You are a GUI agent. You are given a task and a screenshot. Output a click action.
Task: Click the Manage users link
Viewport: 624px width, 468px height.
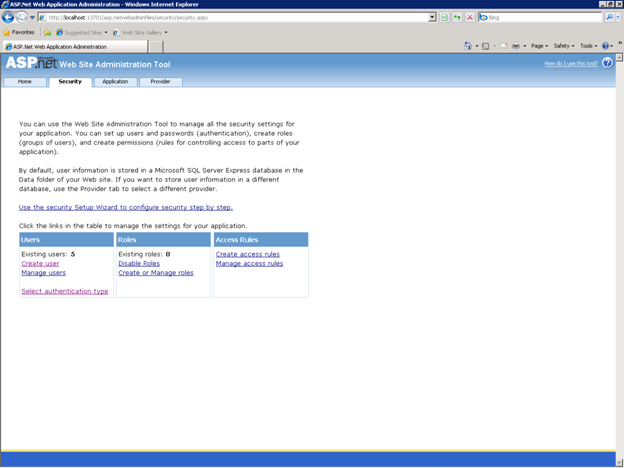[44, 273]
